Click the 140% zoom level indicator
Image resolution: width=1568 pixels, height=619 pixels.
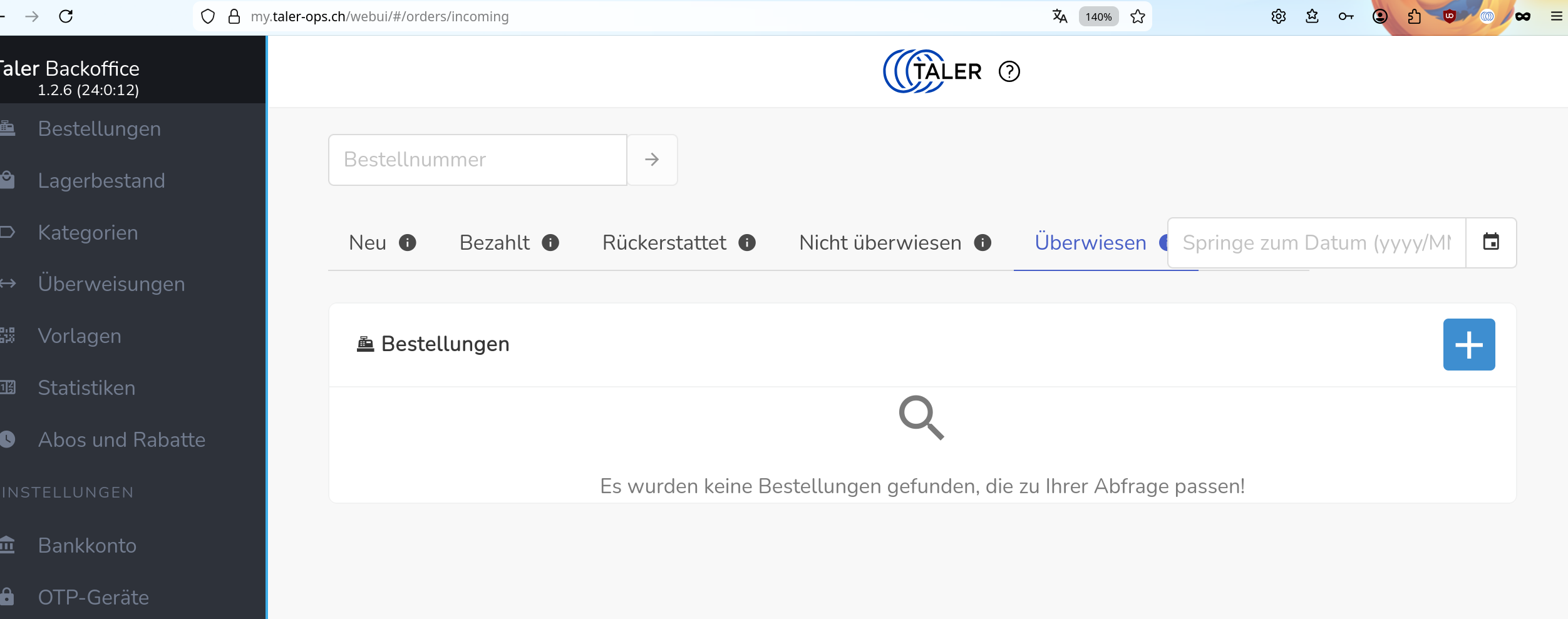click(x=1098, y=16)
